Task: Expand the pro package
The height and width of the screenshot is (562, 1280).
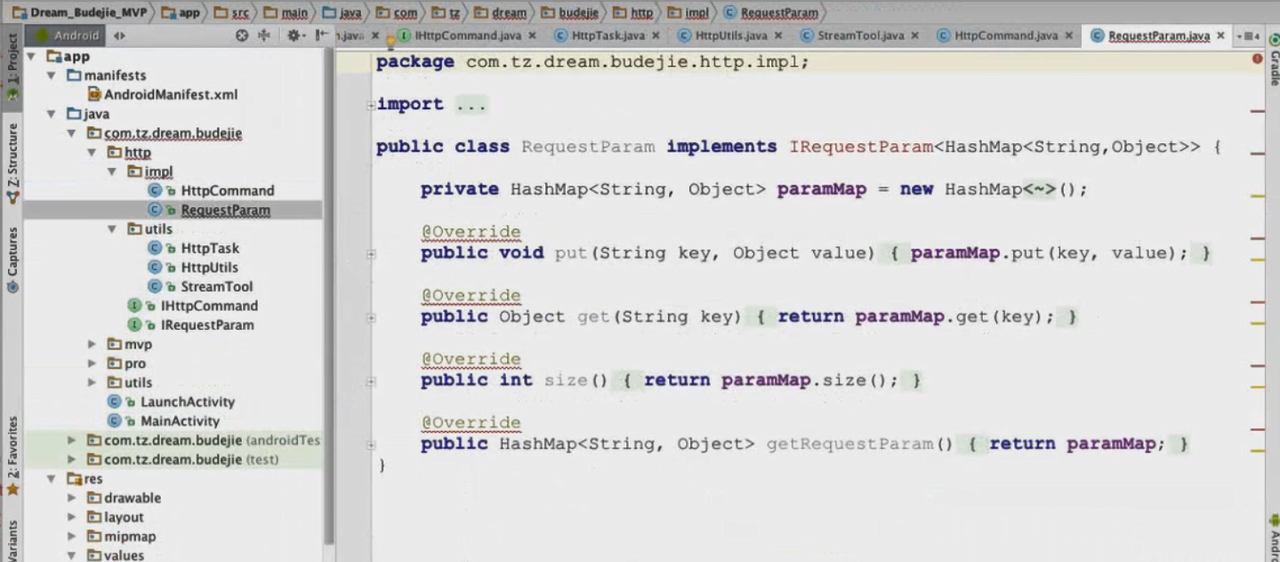Action: [x=92, y=363]
